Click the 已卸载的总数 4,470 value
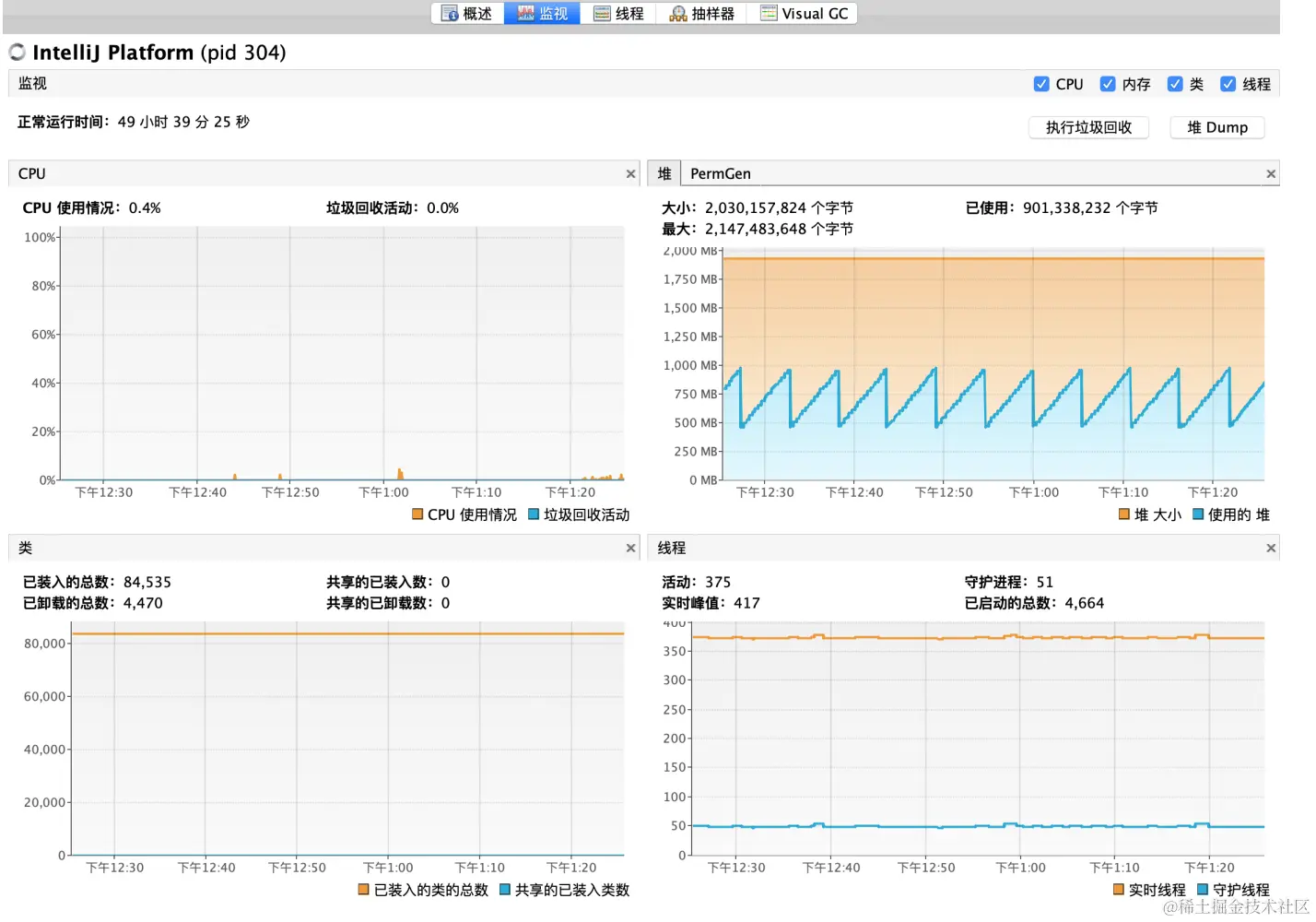This screenshot has height=922, width=1316. point(143,604)
